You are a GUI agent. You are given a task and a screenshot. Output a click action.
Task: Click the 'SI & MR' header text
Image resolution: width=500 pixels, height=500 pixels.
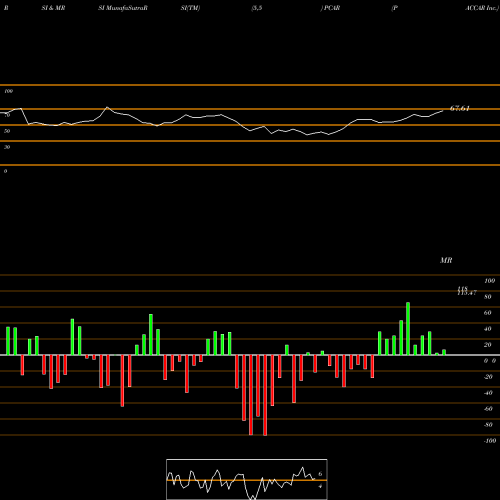click(53, 8)
